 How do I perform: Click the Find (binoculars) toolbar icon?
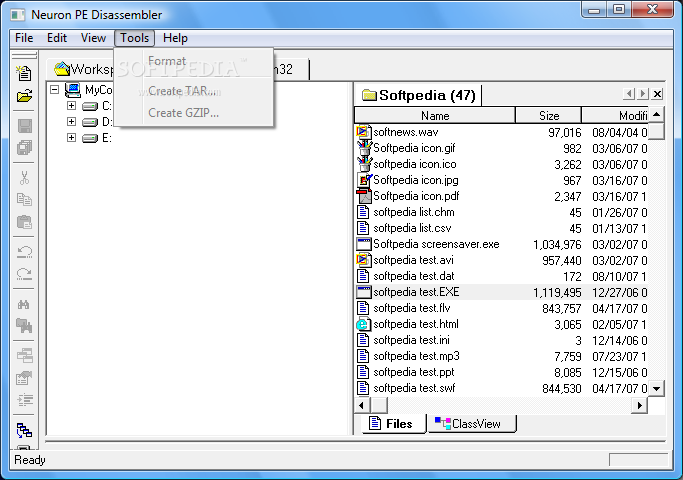(x=24, y=304)
